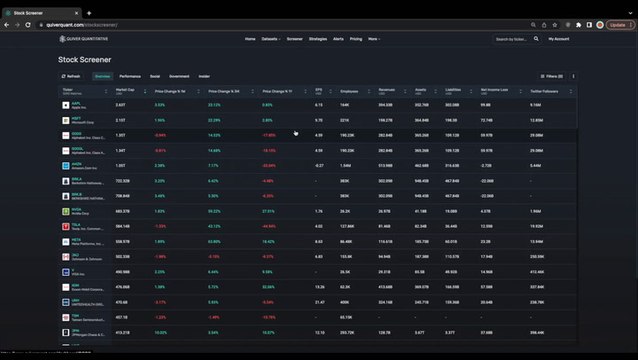Screen dimensions: 638x360
Task: Open the browser profile avatar
Action: click(x=600, y=25)
